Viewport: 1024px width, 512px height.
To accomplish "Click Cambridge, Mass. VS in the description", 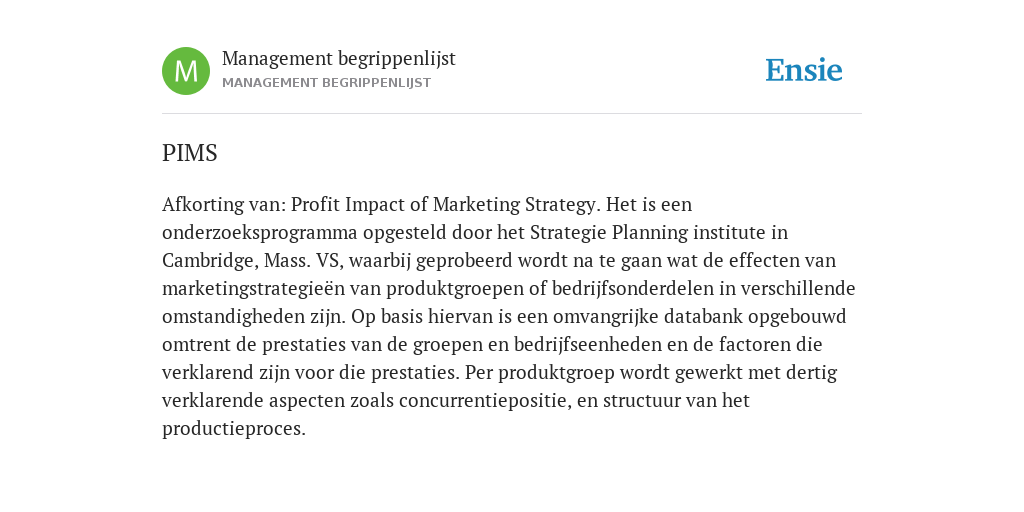I will pyautogui.click(x=252, y=261).
